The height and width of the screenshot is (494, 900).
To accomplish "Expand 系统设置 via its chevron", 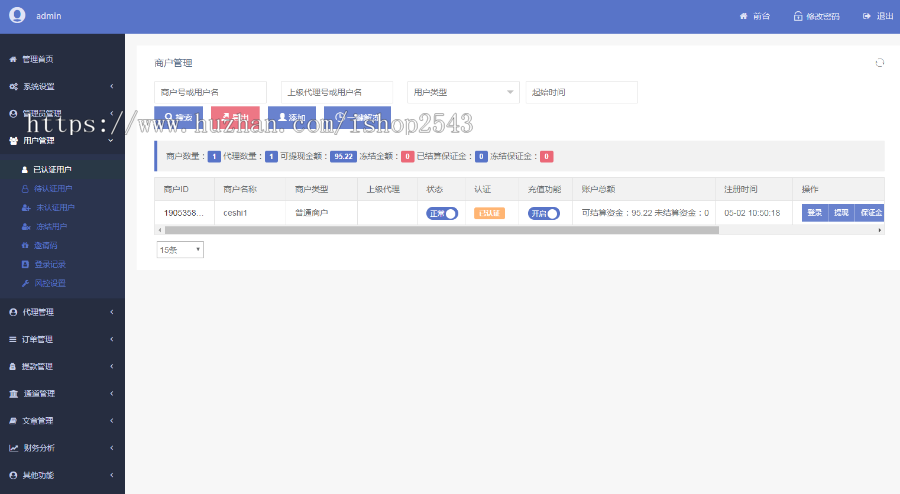I will click(112, 86).
